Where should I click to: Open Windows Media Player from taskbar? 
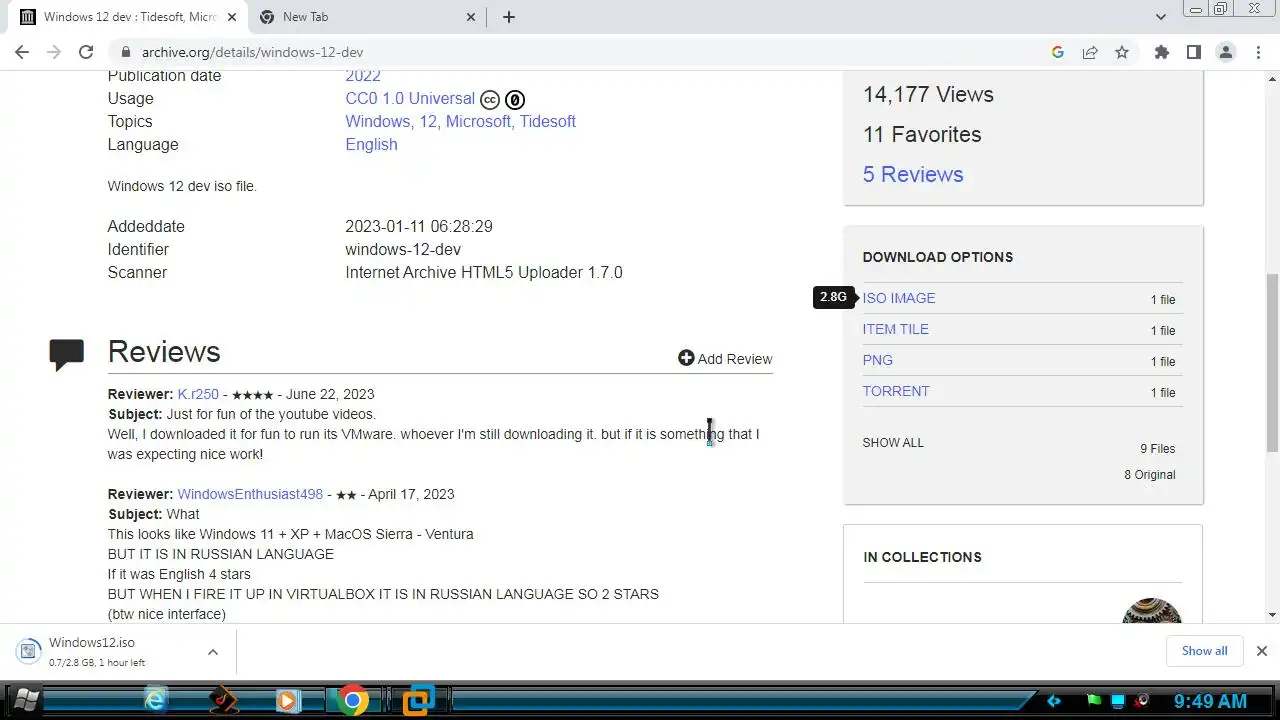[x=287, y=701]
